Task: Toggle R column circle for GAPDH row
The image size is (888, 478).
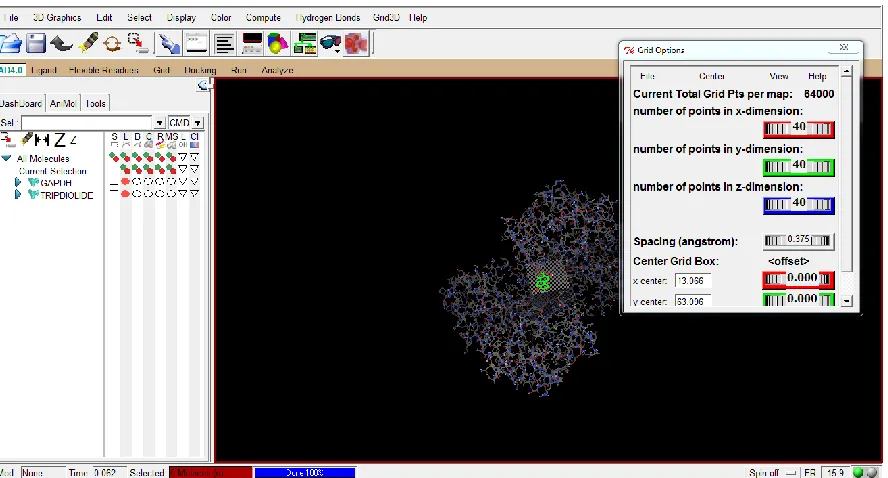Action: (x=160, y=182)
